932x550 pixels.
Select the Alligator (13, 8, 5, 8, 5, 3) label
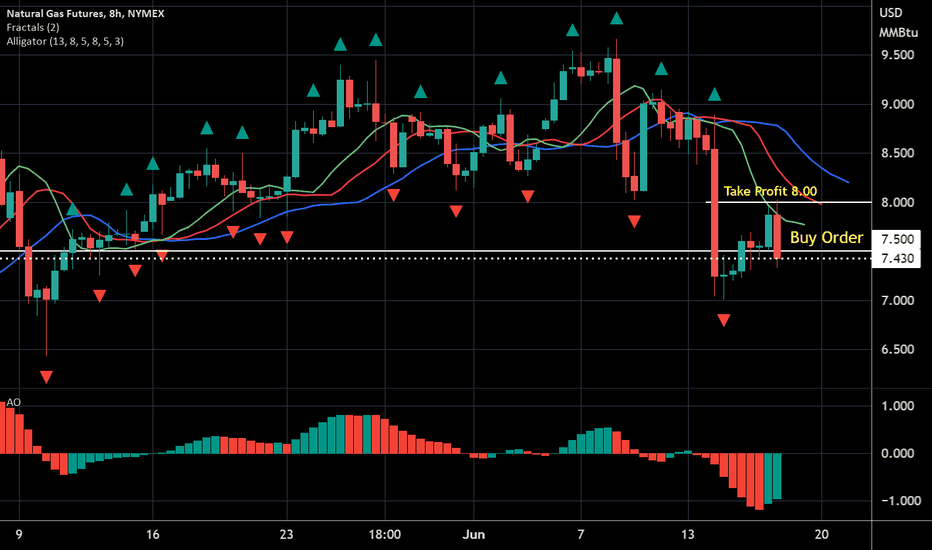[65, 41]
